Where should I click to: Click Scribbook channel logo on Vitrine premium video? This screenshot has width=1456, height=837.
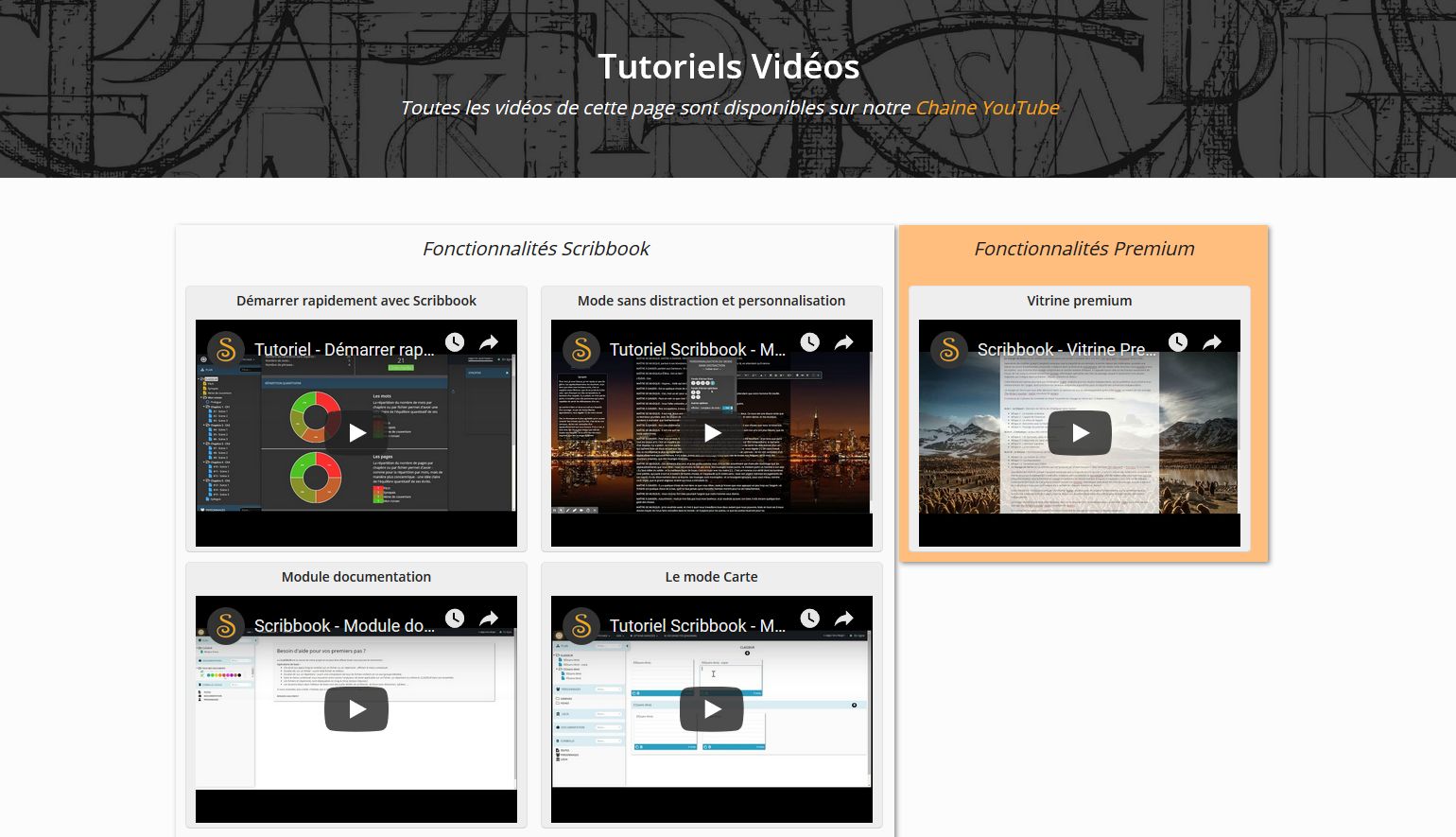point(949,350)
